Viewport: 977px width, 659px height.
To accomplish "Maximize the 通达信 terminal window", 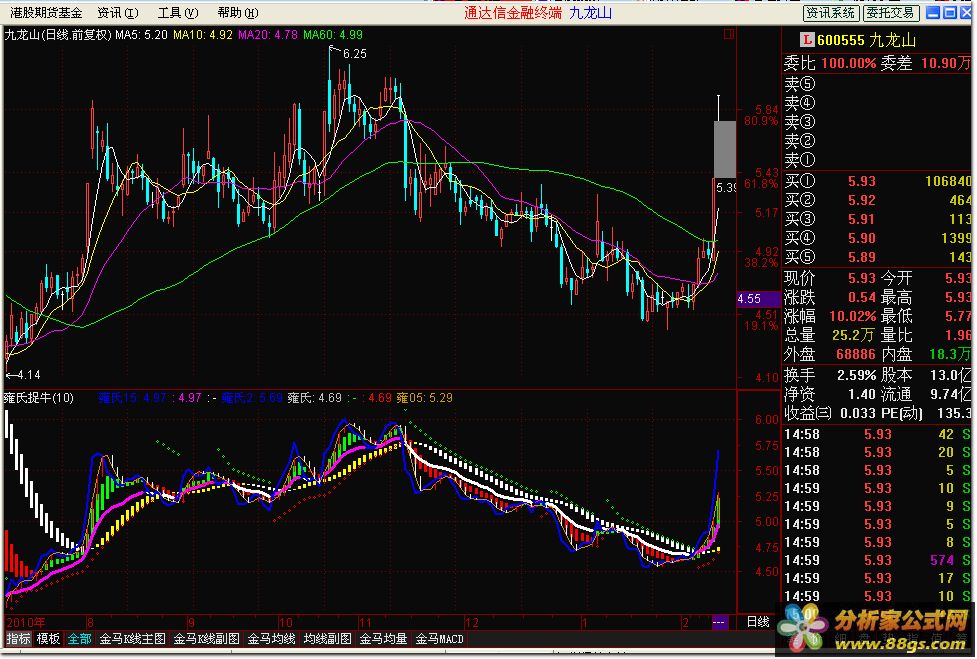I will click(950, 12).
